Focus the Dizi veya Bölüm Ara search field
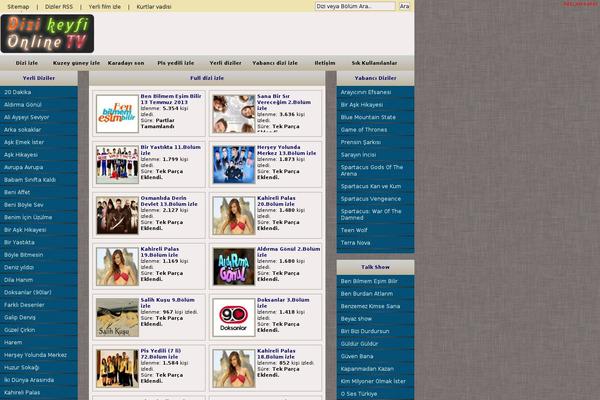 pos(355,6)
